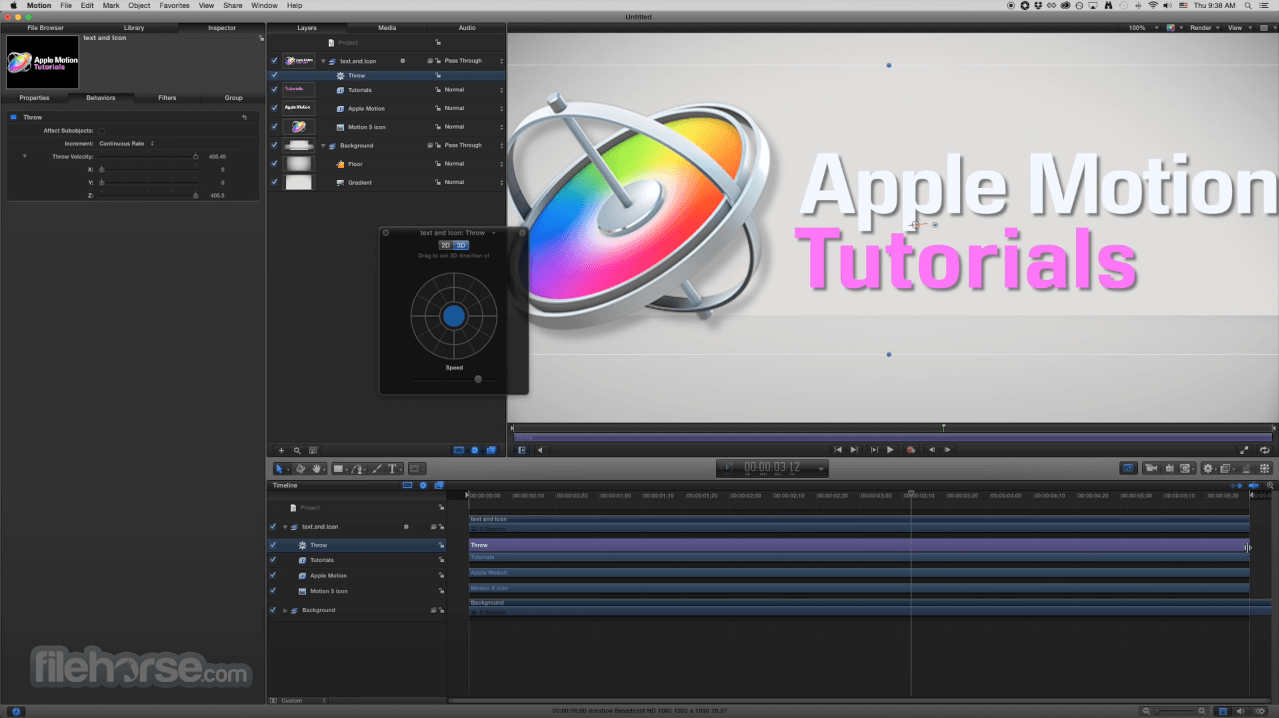The image size is (1279, 718).
Task: Click the lock icon on Tutorials layer
Action: click(437, 90)
